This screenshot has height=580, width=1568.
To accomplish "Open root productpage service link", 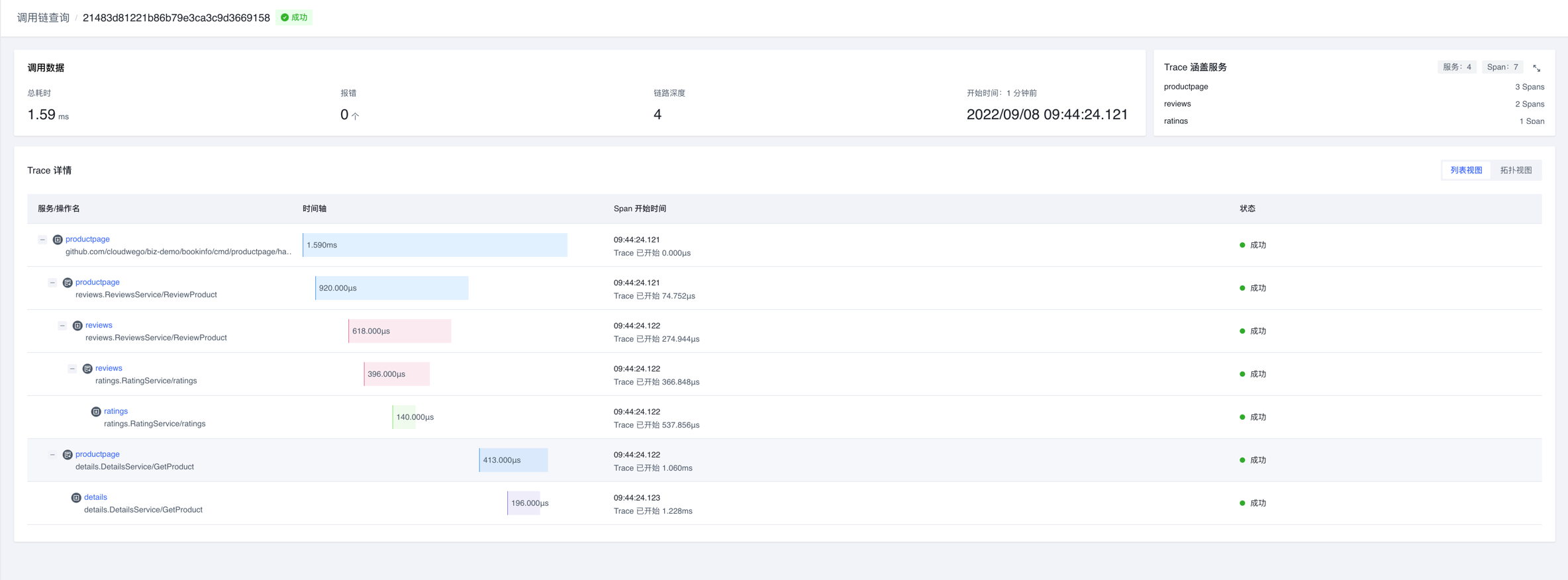I will pyautogui.click(x=87, y=239).
